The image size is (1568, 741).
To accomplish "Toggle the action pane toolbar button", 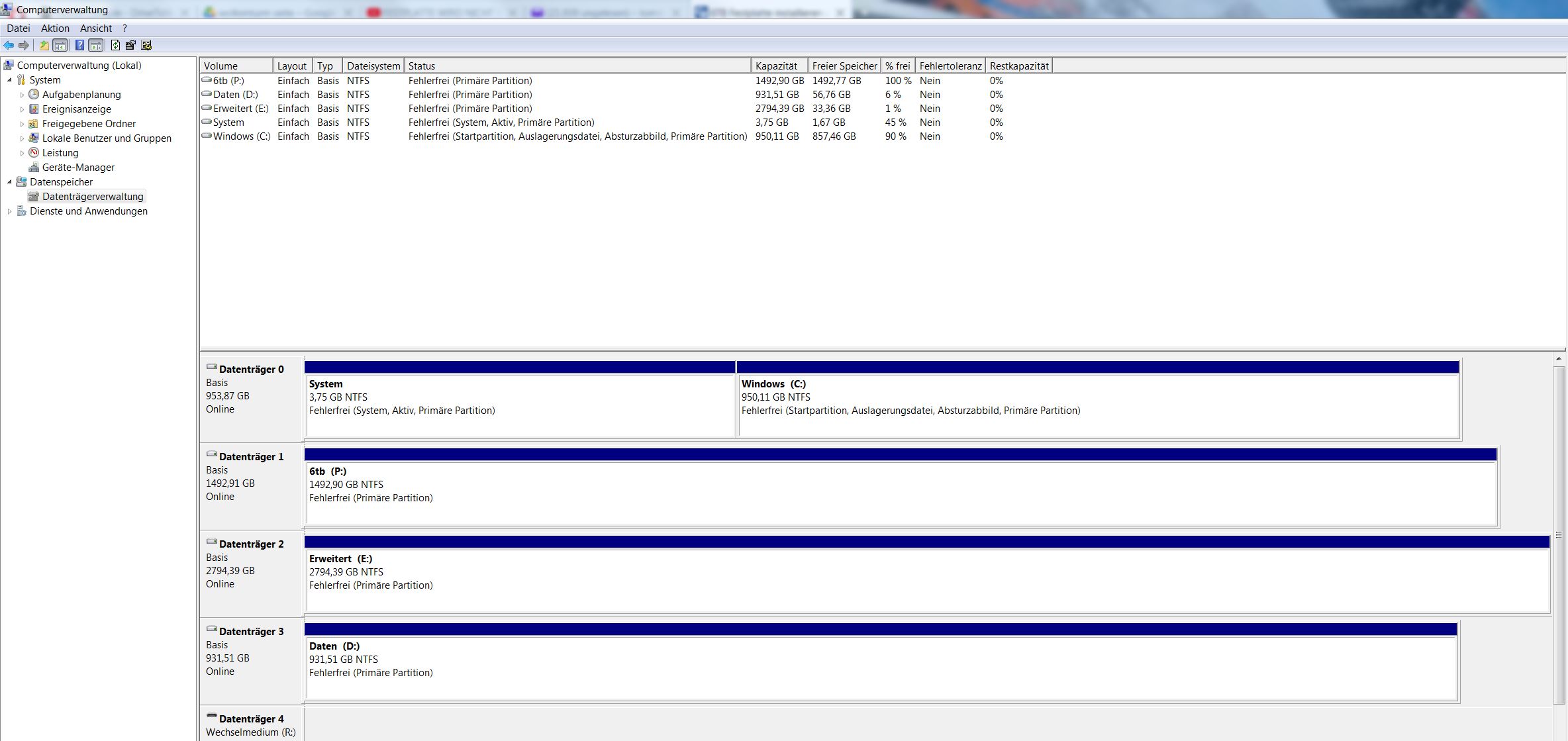I will 96,45.
